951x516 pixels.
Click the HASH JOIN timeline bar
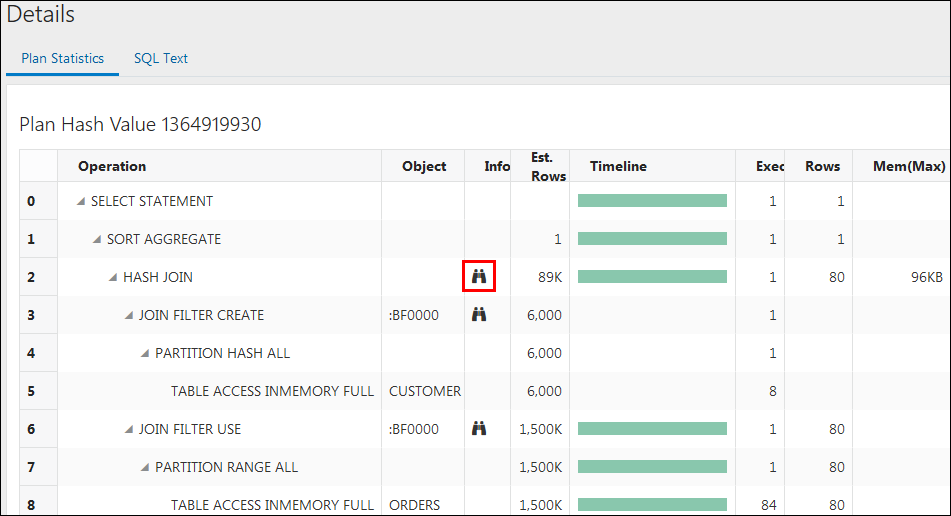click(x=652, y=276)
